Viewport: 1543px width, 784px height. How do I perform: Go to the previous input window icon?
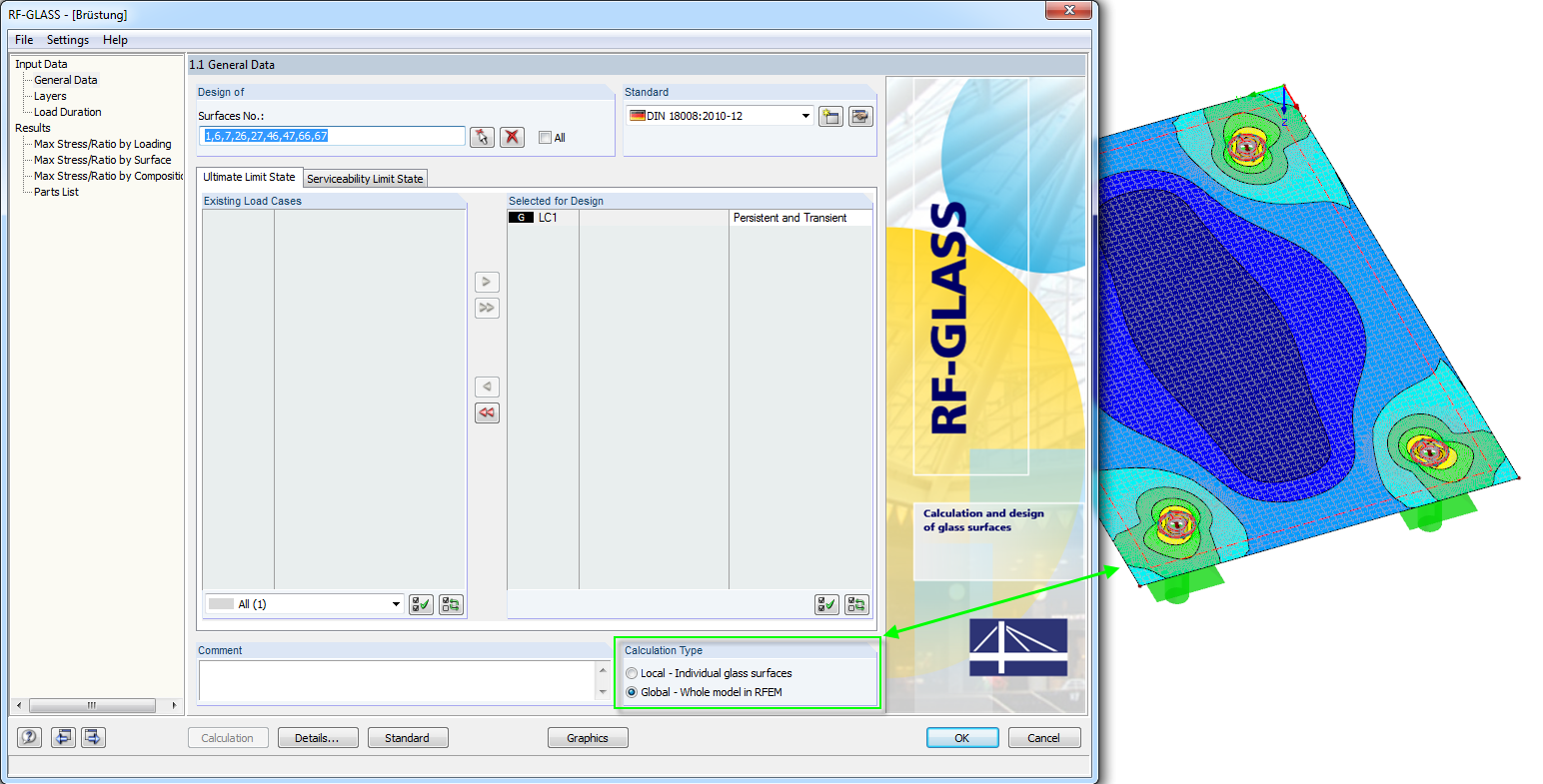tap(63, 737)
